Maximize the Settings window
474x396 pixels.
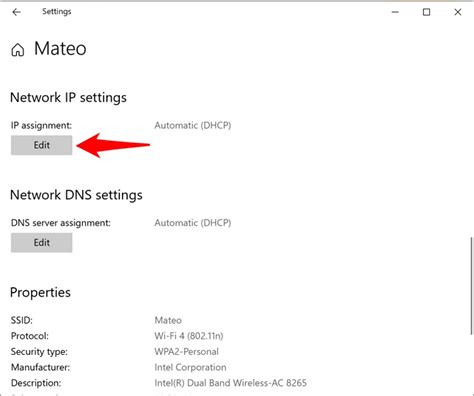[x=426, y=12]
